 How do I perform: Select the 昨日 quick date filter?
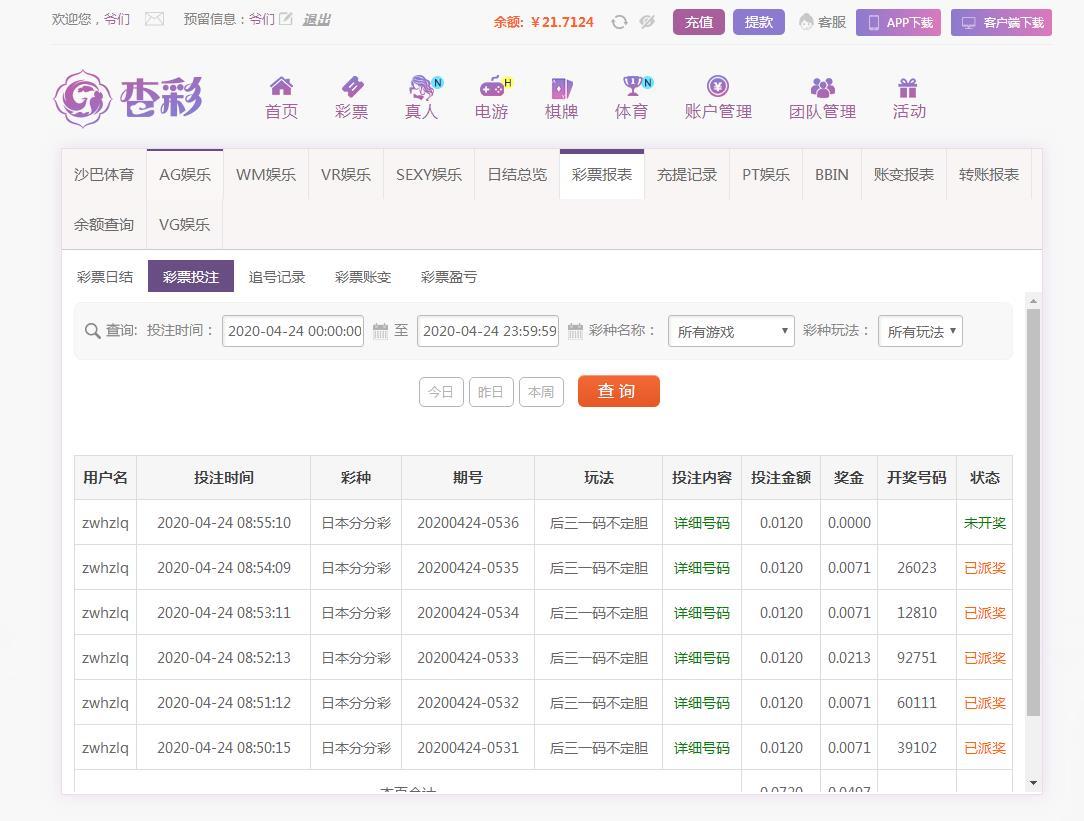(x=490, y=392)
